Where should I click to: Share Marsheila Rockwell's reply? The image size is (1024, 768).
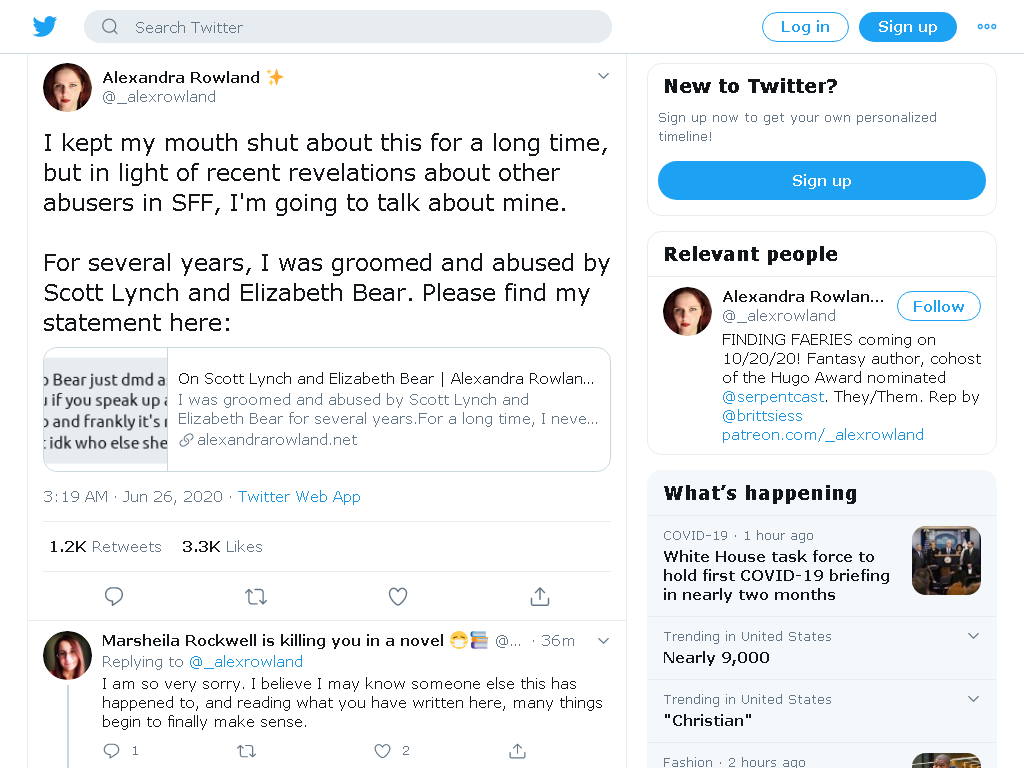[517, 751]
